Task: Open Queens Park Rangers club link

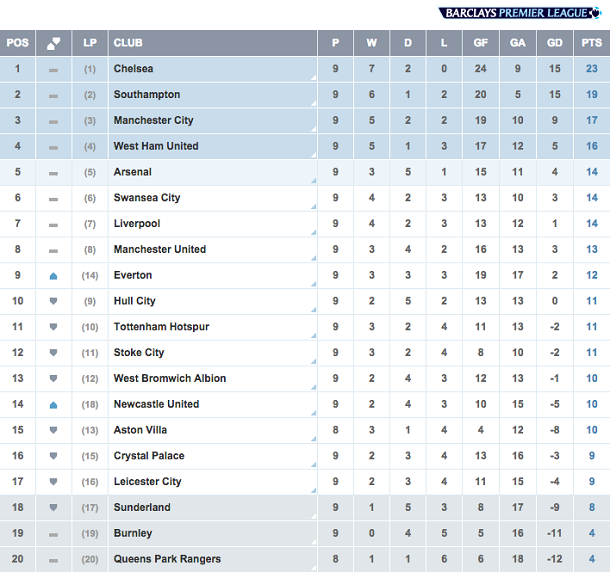Action: click(x=167, y=559)
